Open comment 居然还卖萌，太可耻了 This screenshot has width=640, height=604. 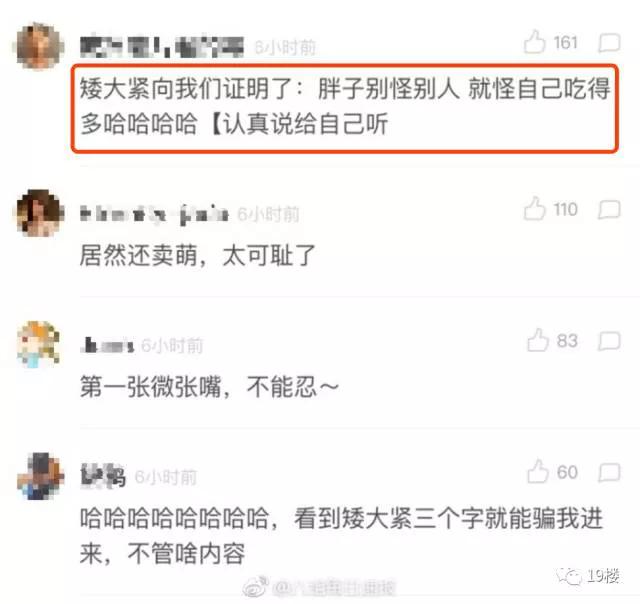198,255
